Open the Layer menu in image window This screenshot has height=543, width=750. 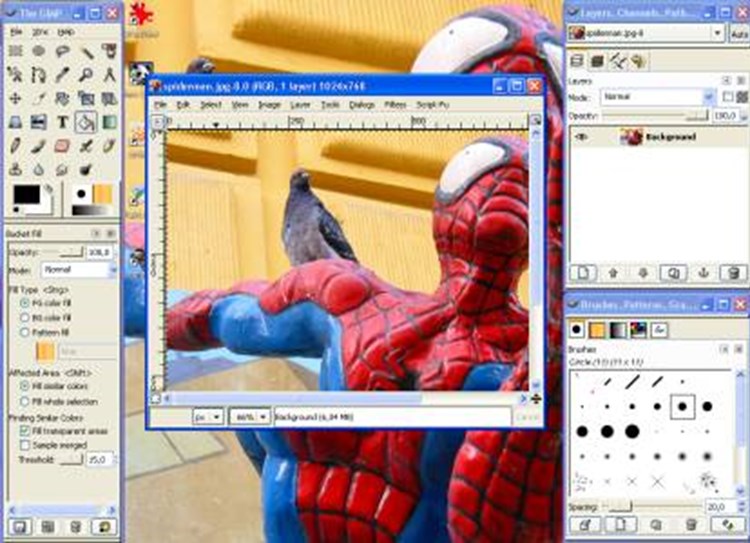pos(300,104)
